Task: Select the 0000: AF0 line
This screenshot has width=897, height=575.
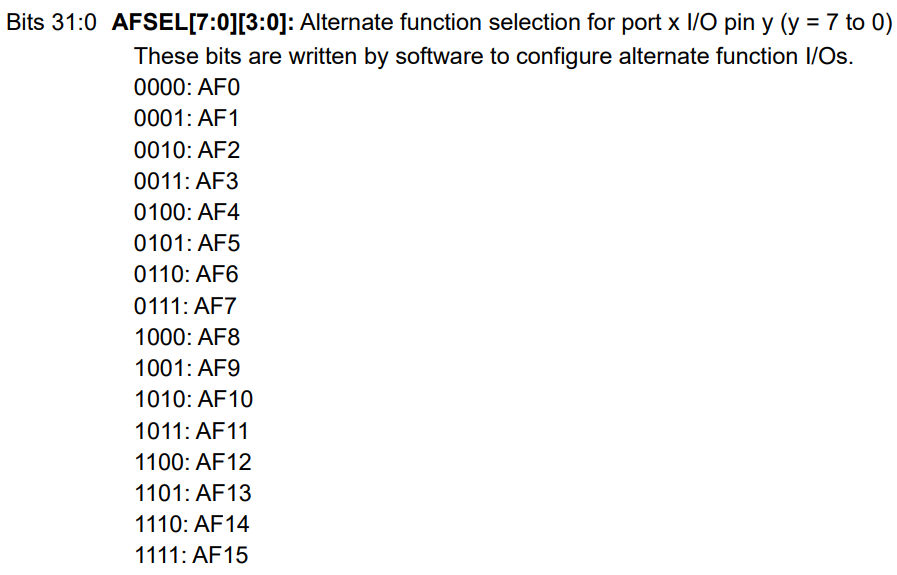Action: point(186,88)
